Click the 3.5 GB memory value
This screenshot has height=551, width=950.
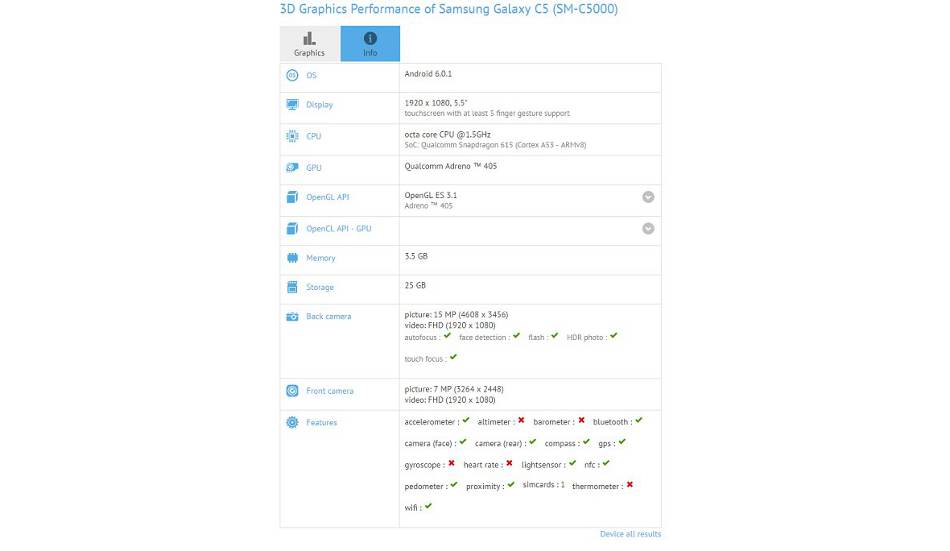pos(416,256)
